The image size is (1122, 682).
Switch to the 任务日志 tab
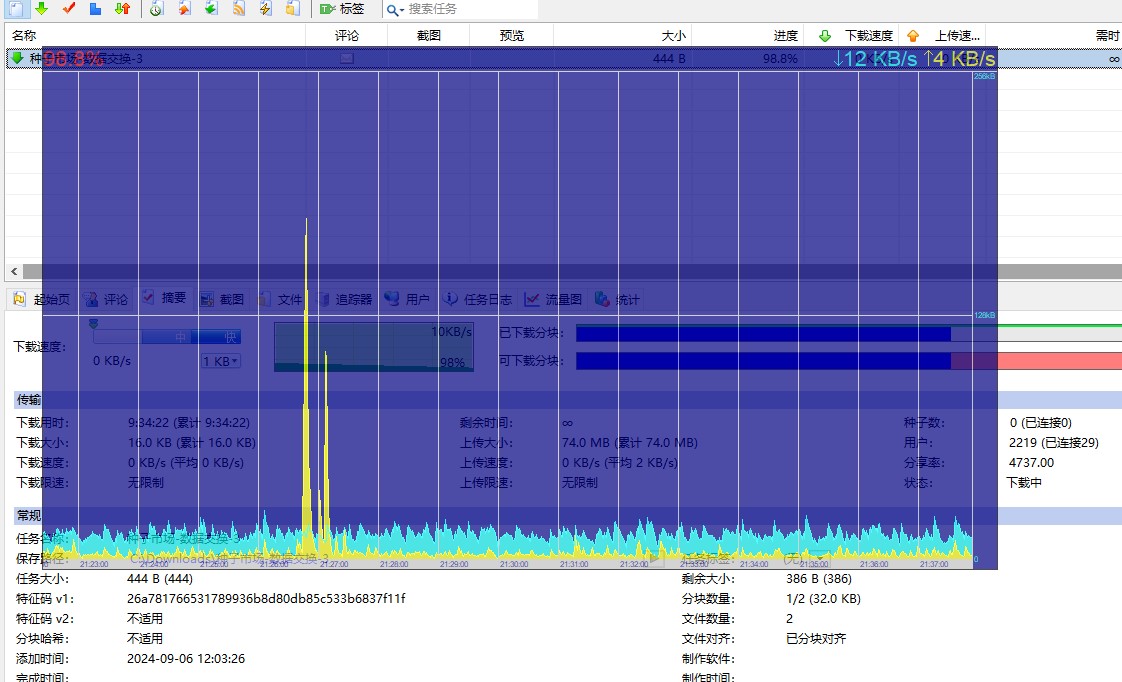[478, 299]
